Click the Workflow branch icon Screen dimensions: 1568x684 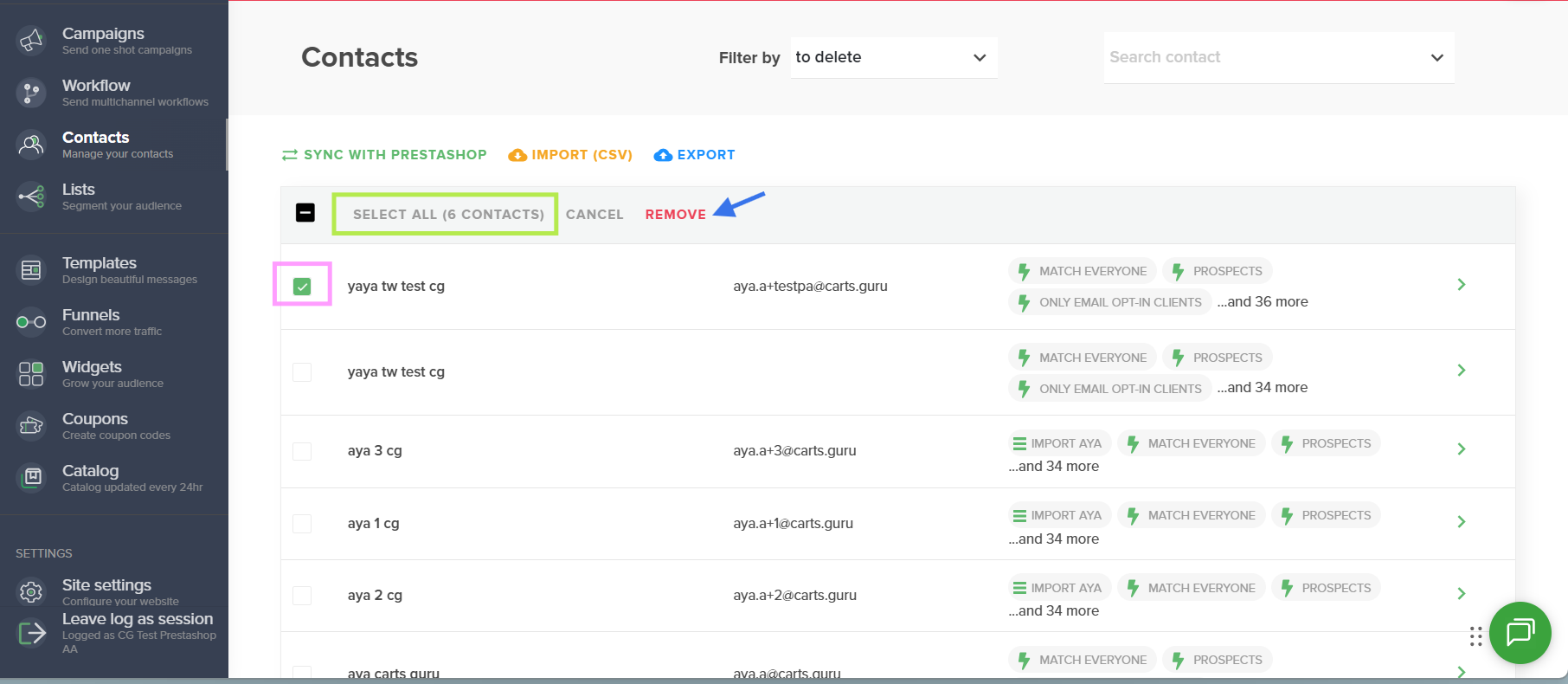31,93
